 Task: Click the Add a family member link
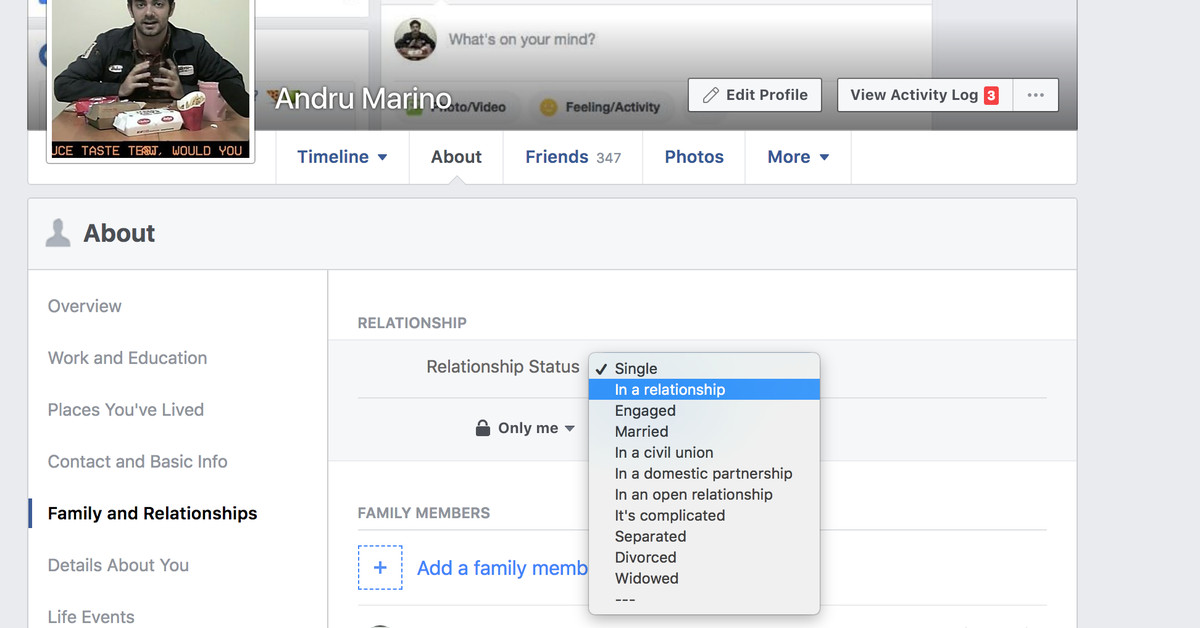502,568
